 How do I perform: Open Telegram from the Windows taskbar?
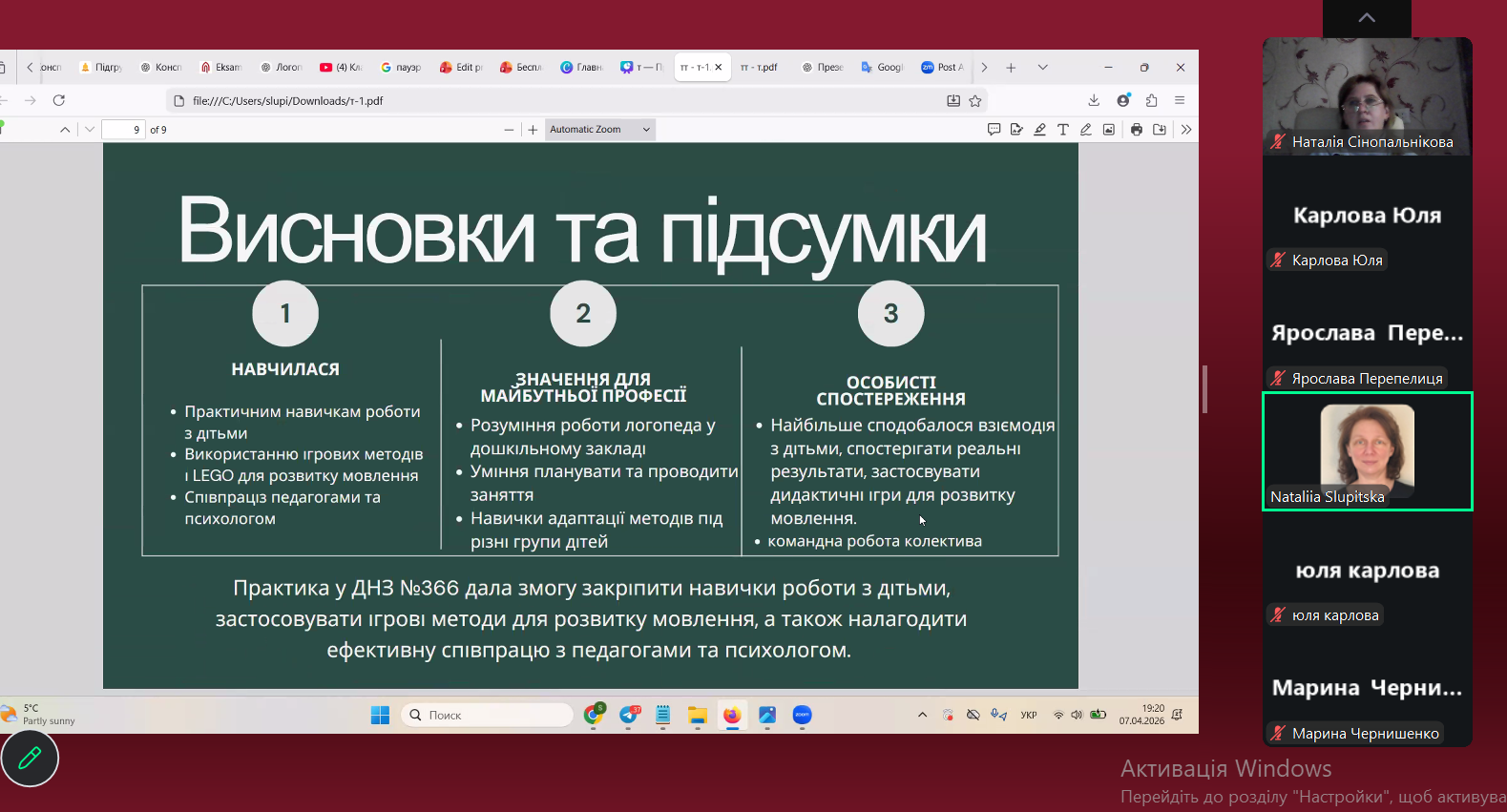click(629, 715)
